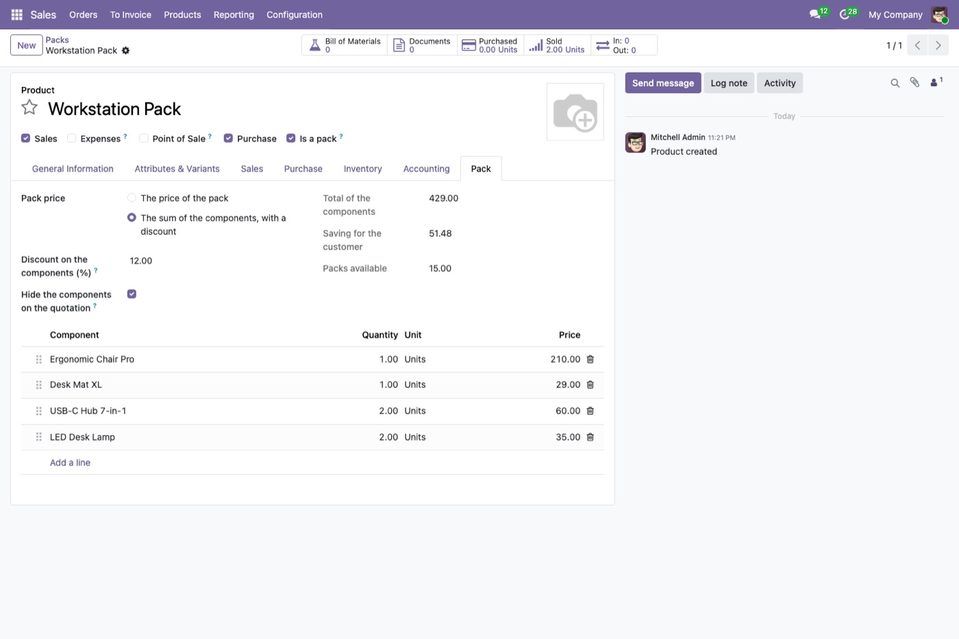Enable the Point of Sale checkbox
This screenshot has height=639, width=959.
[144, 138]
